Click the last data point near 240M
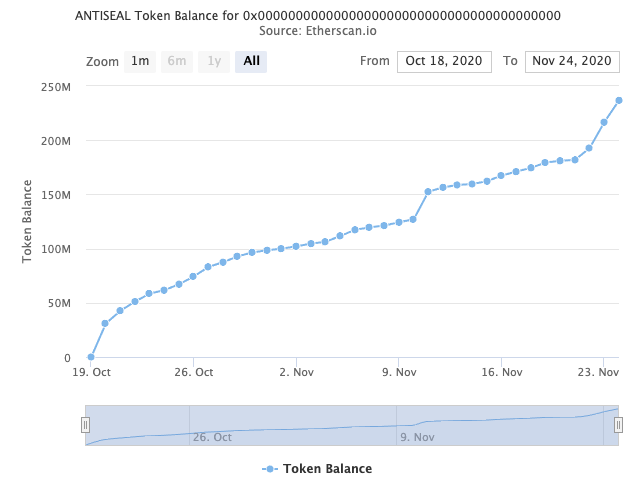 [618, 101]
